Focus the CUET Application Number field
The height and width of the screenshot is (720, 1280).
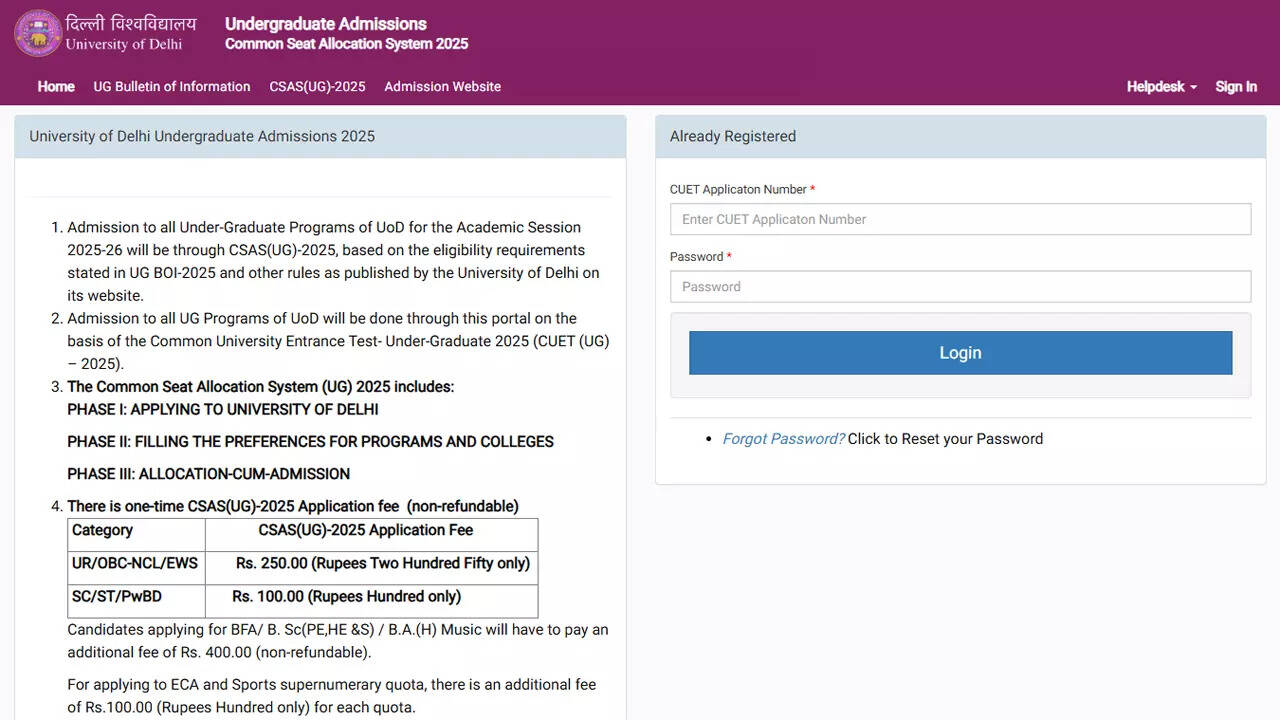tap(960, 219)
